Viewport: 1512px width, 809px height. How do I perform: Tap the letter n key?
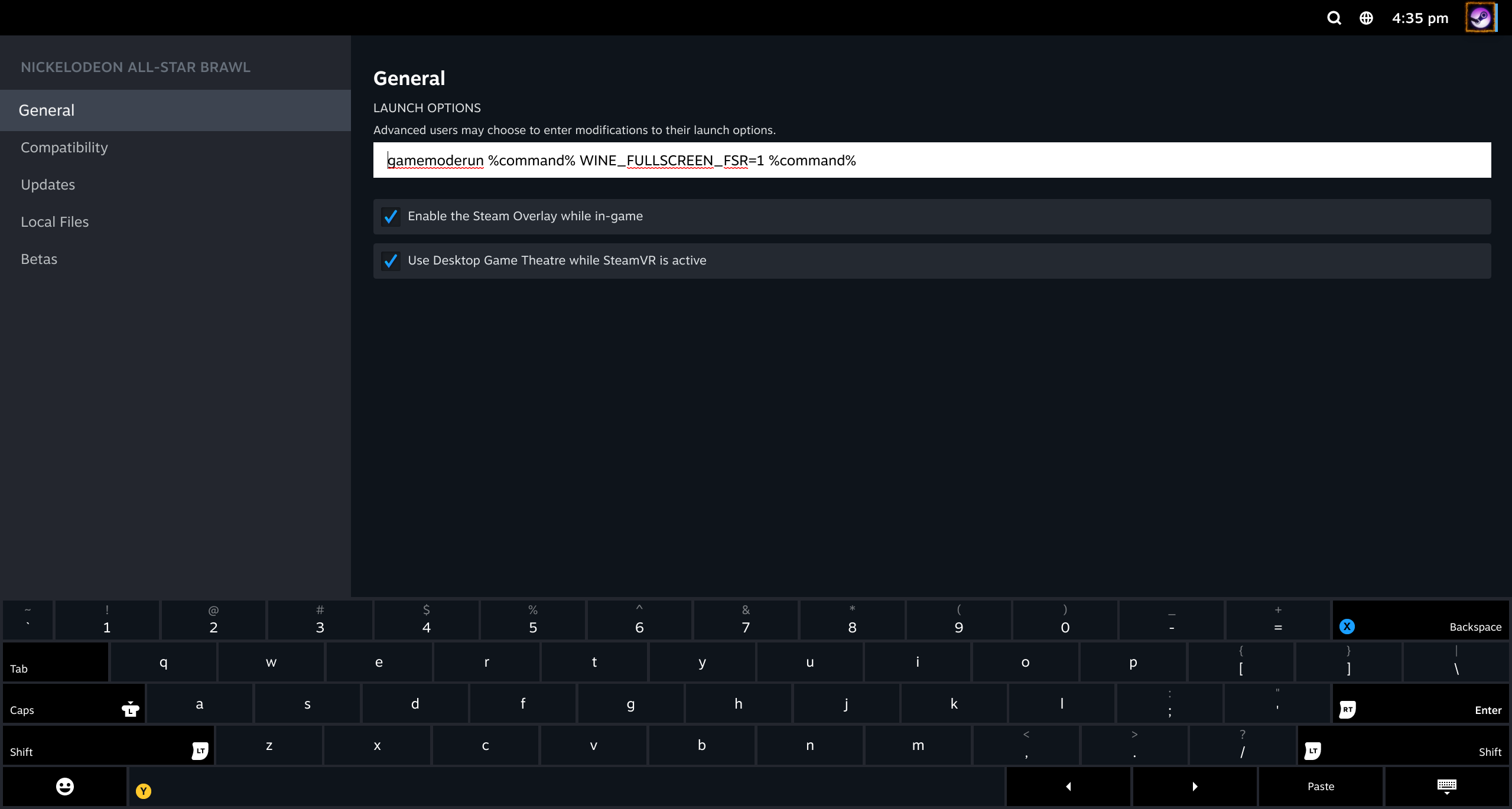coord(809,745)
